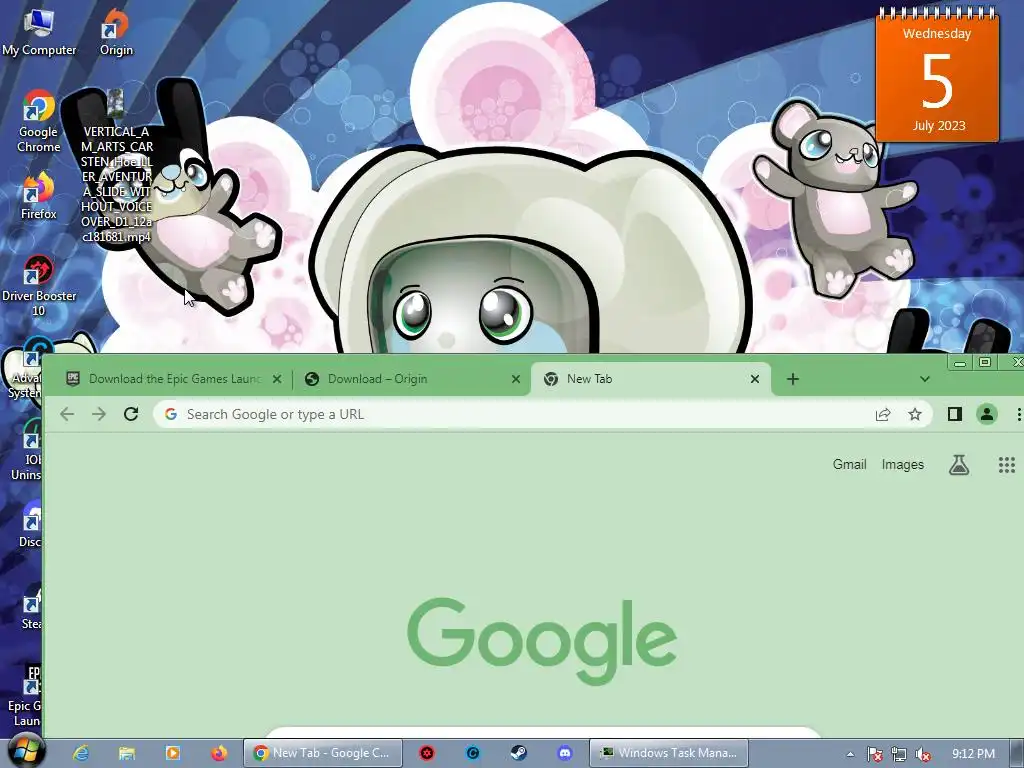This screenshot has width=1024, height=768.
Task: Open the blue circular taskbar app icon
Action: pyautogui.click(x=473, y=753)
